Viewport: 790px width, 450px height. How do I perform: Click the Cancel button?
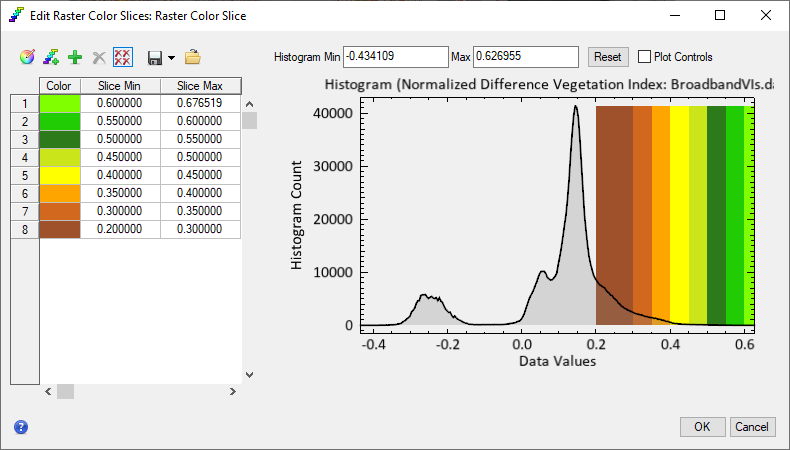tap(752, 427)
